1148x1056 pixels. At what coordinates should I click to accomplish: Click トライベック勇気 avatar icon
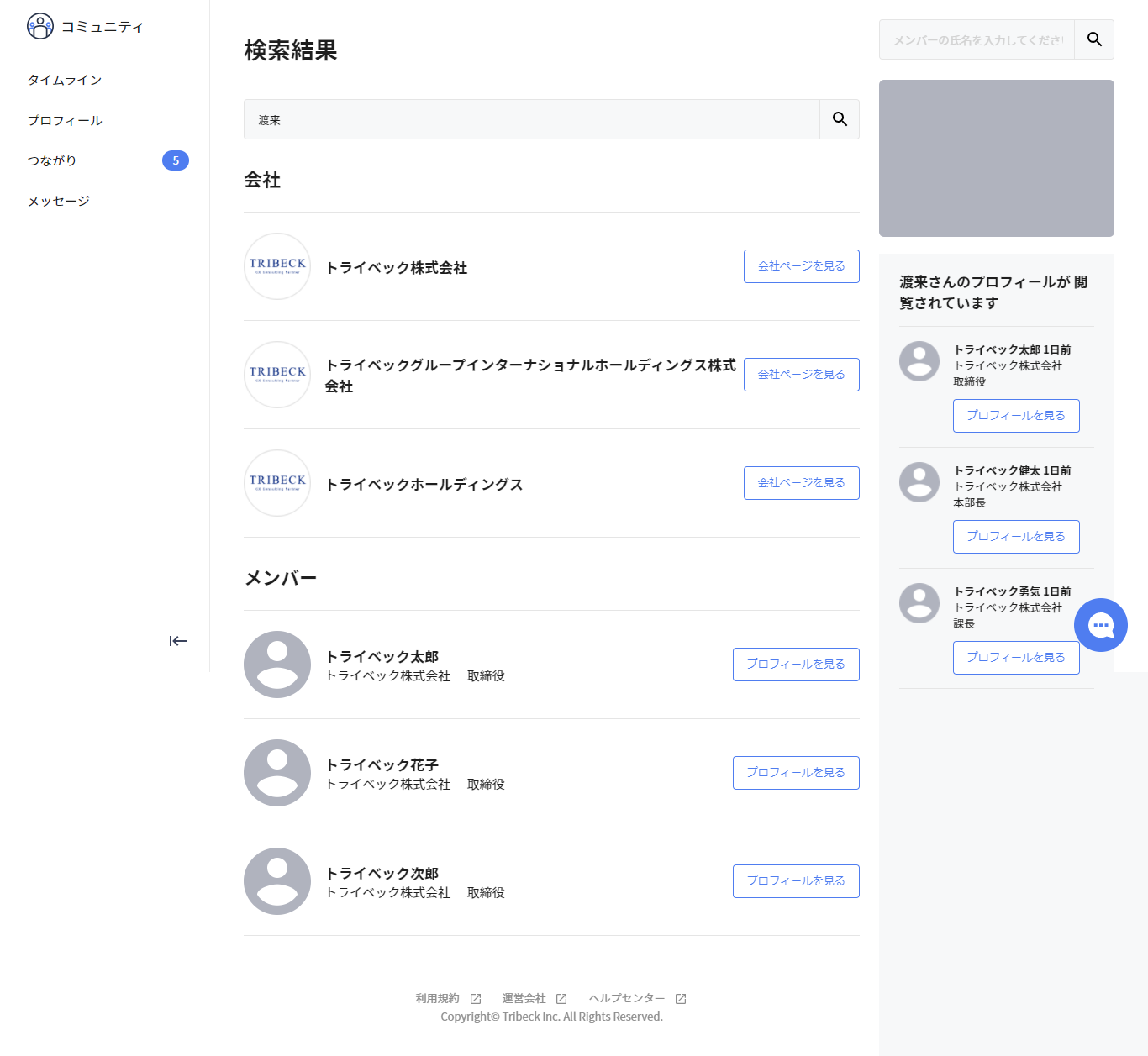[x=919, y=603]
